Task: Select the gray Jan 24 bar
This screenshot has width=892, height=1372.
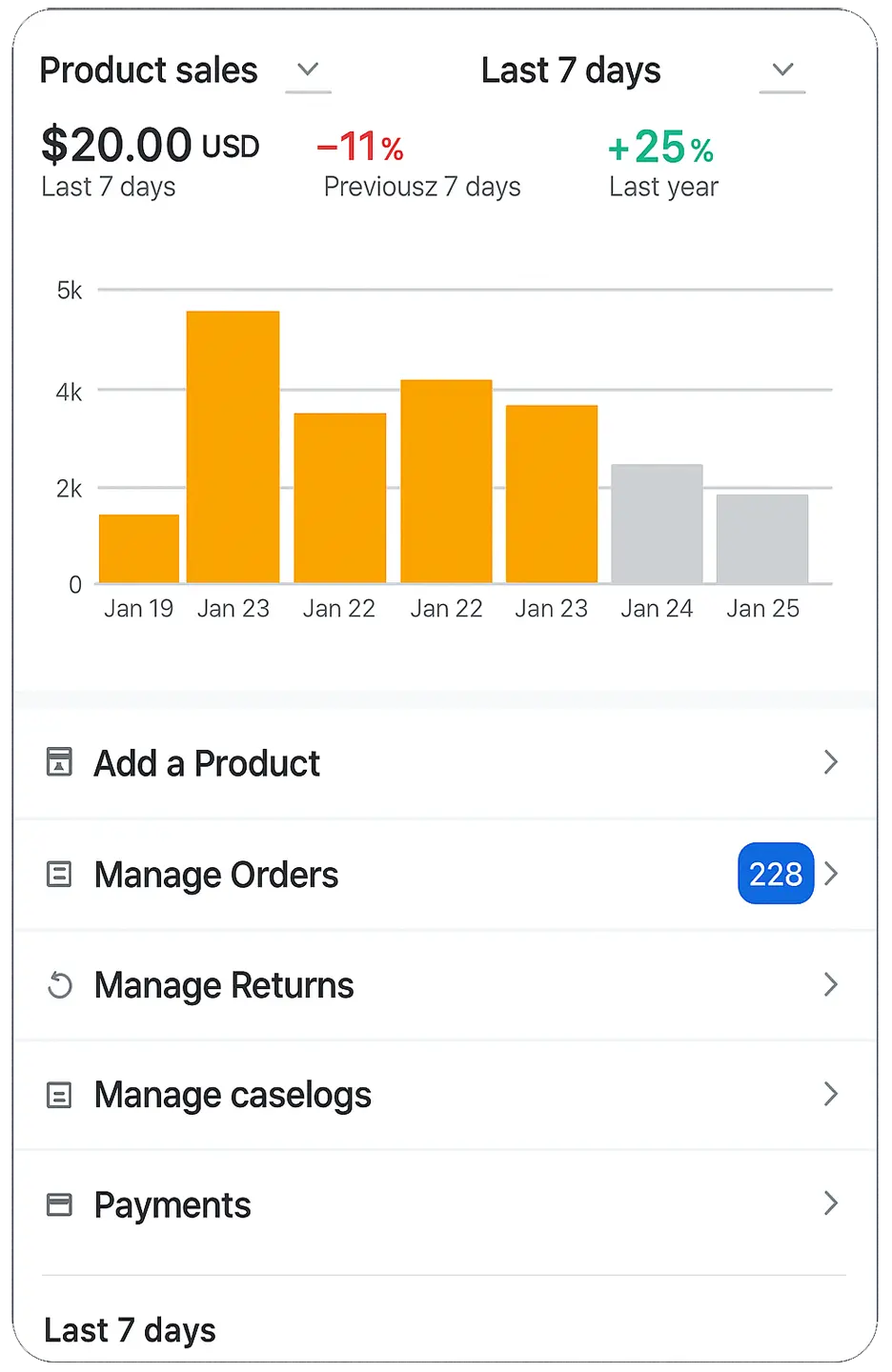Action: click(x=657, y=524)
